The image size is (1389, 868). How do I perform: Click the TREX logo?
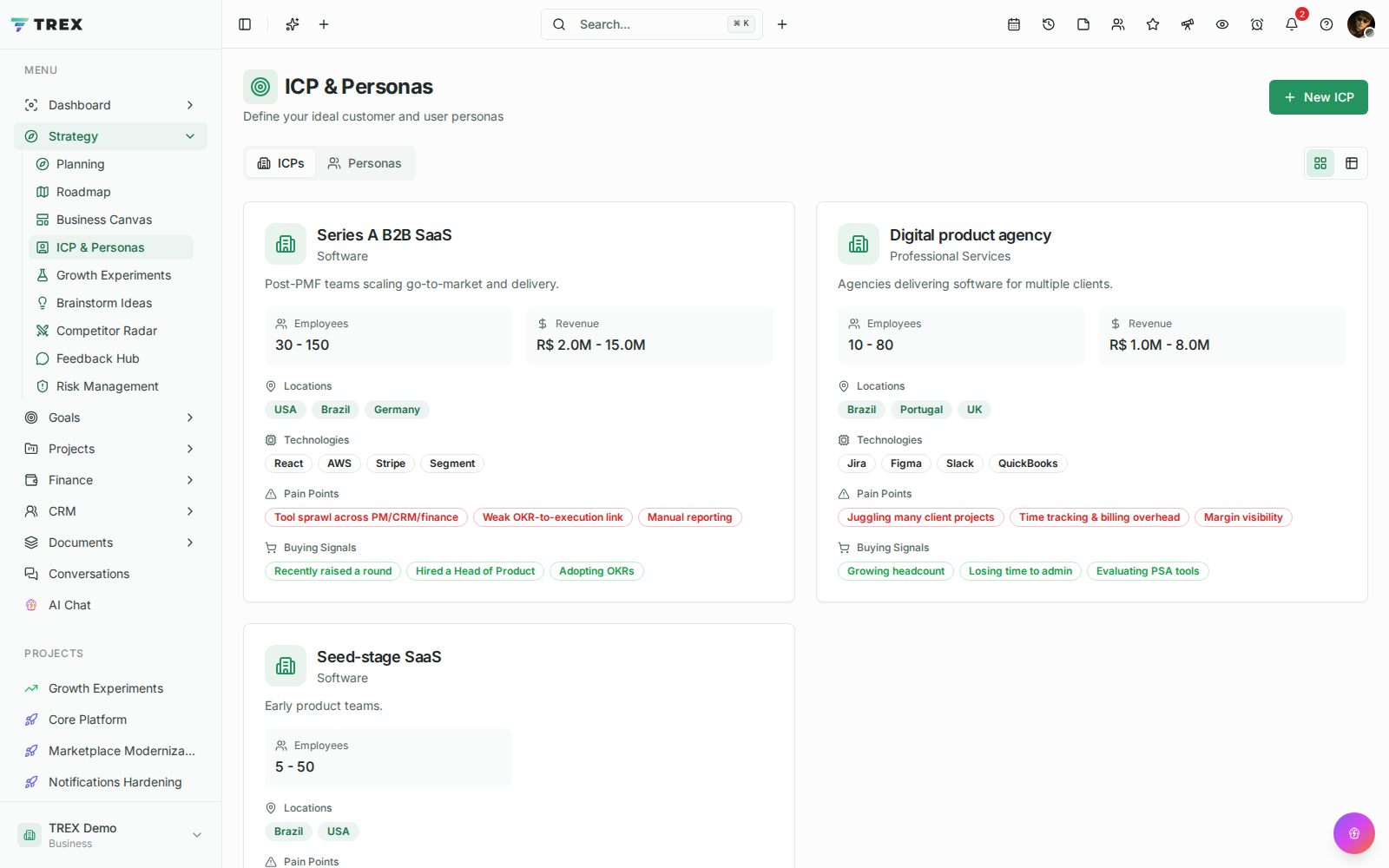coord(47,24)
